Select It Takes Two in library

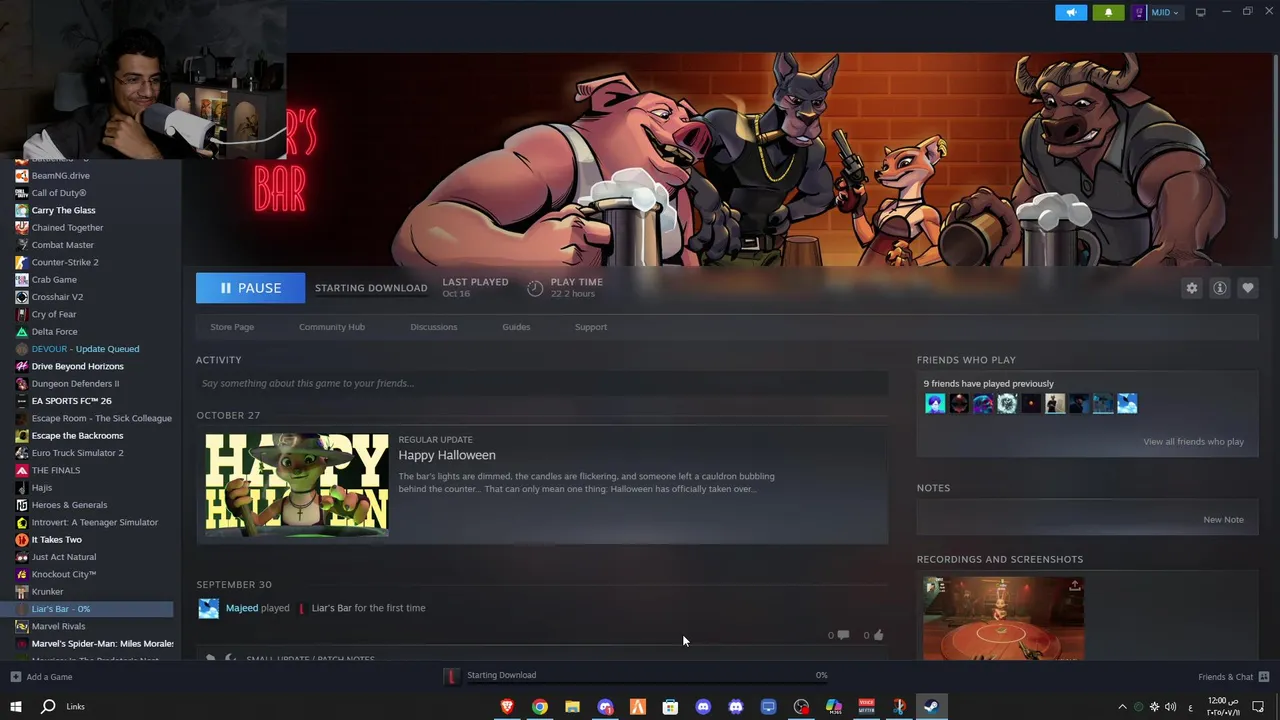click(x=56, y=540)
